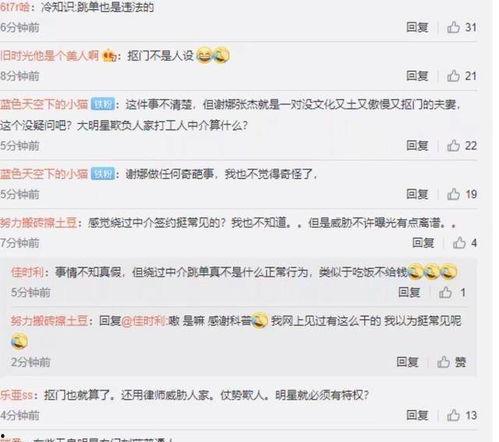
Task: Click 佳时利 username in nested reply
Action: point(27,272)
